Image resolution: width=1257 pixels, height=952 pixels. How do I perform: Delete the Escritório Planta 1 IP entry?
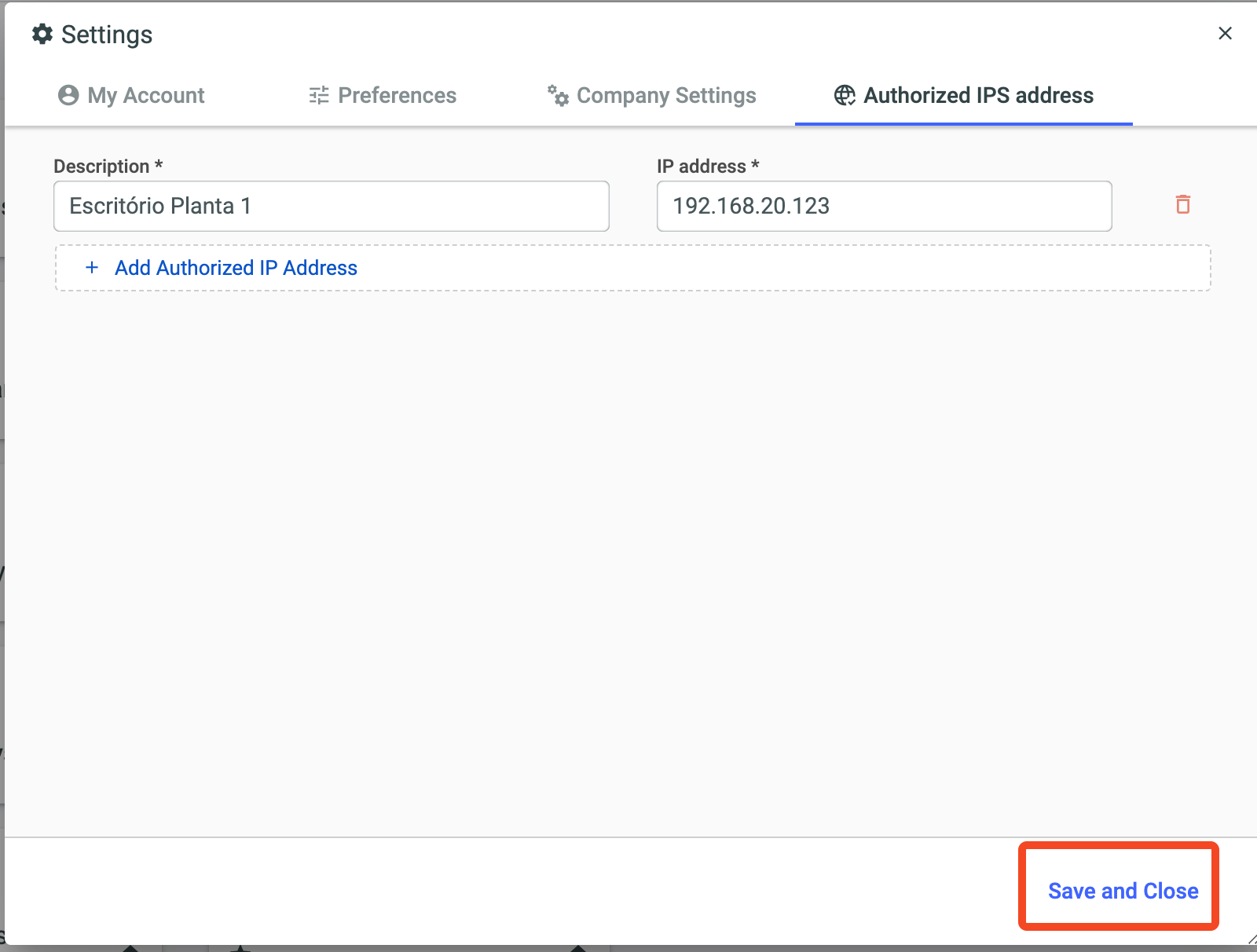[1182, 204]
